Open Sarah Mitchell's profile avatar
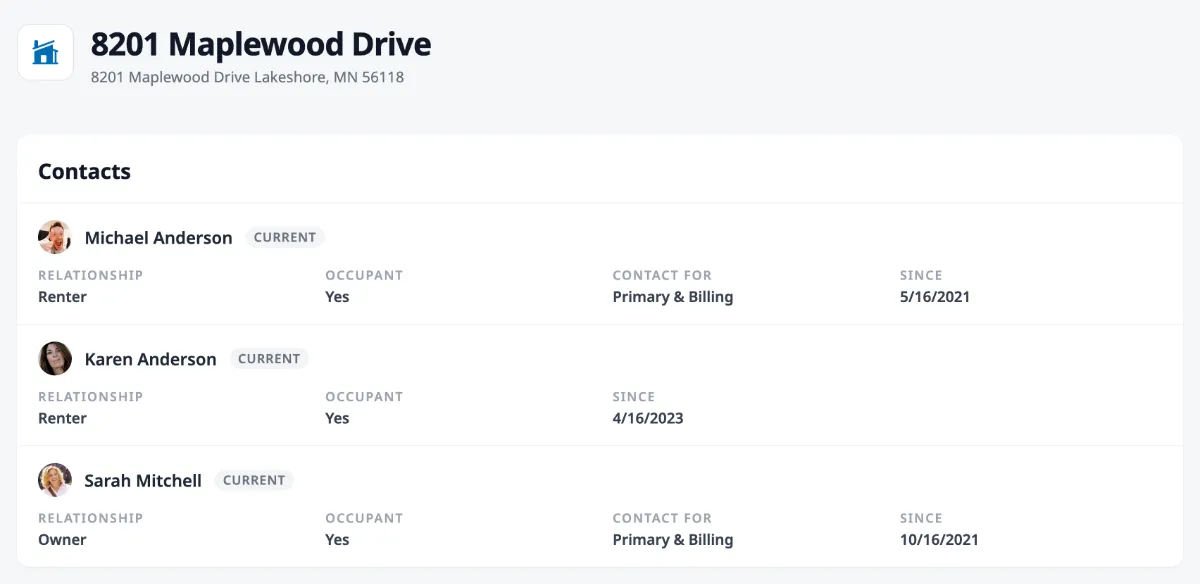The width and height of the screenshot is (1200, 584). [55, 480]
